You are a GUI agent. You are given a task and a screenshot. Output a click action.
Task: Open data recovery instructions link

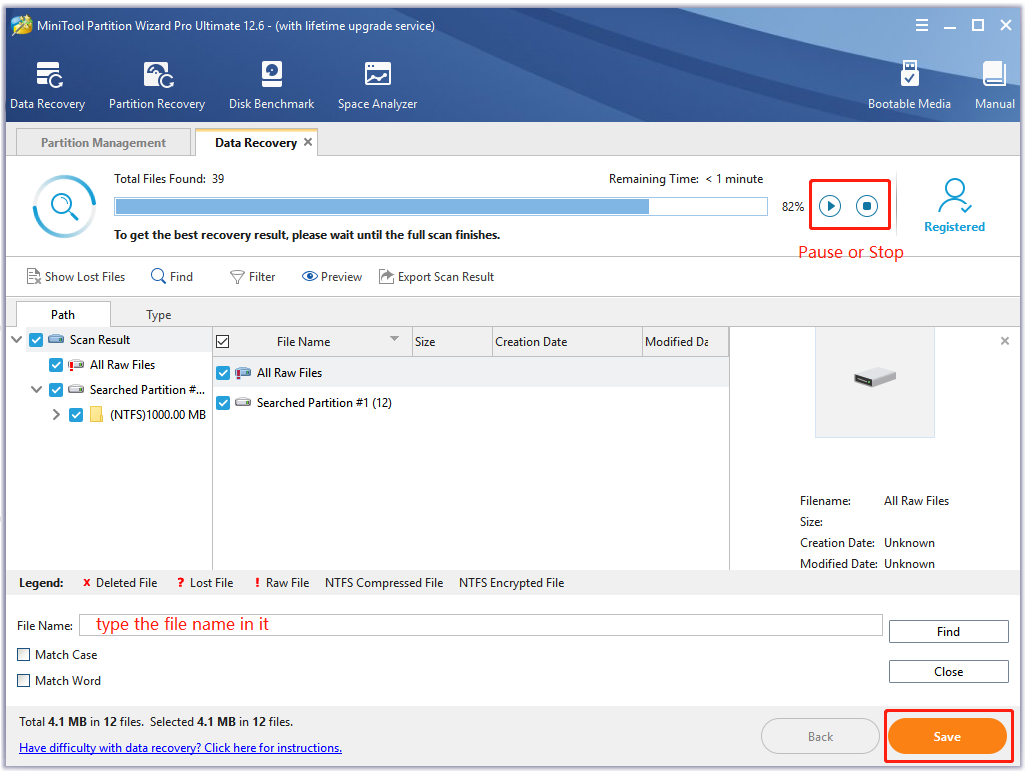click(x=181, y=748)
